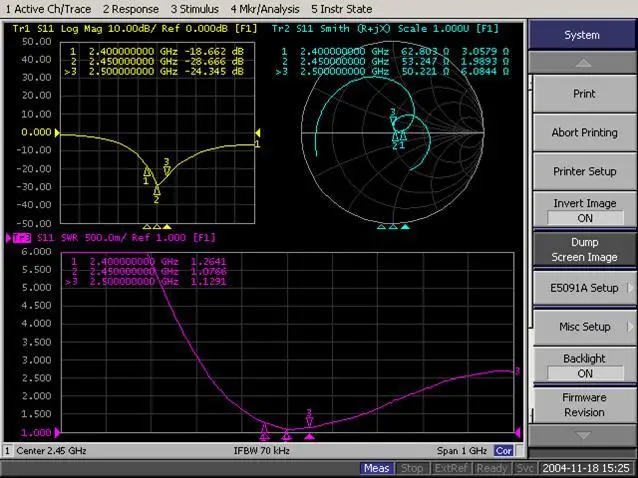Viewport: 638px width, 478px height.
Task: Expand the Misc Setup submenu
Action: pos(585,326)
